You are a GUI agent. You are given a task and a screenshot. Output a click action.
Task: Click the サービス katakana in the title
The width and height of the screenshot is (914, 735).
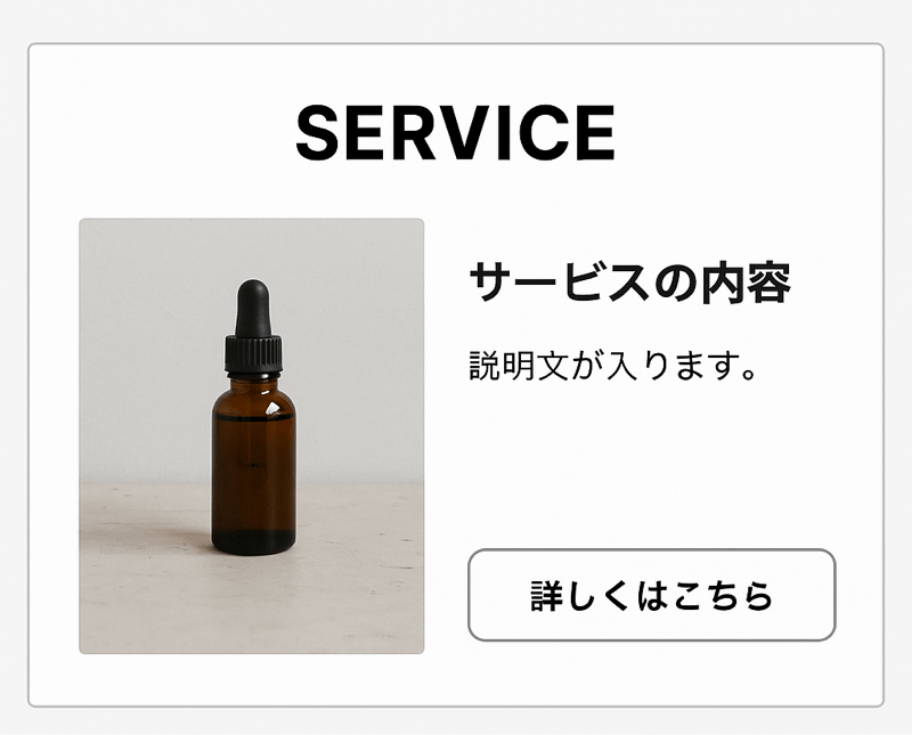pyautogui.click(x=560, y=283)
